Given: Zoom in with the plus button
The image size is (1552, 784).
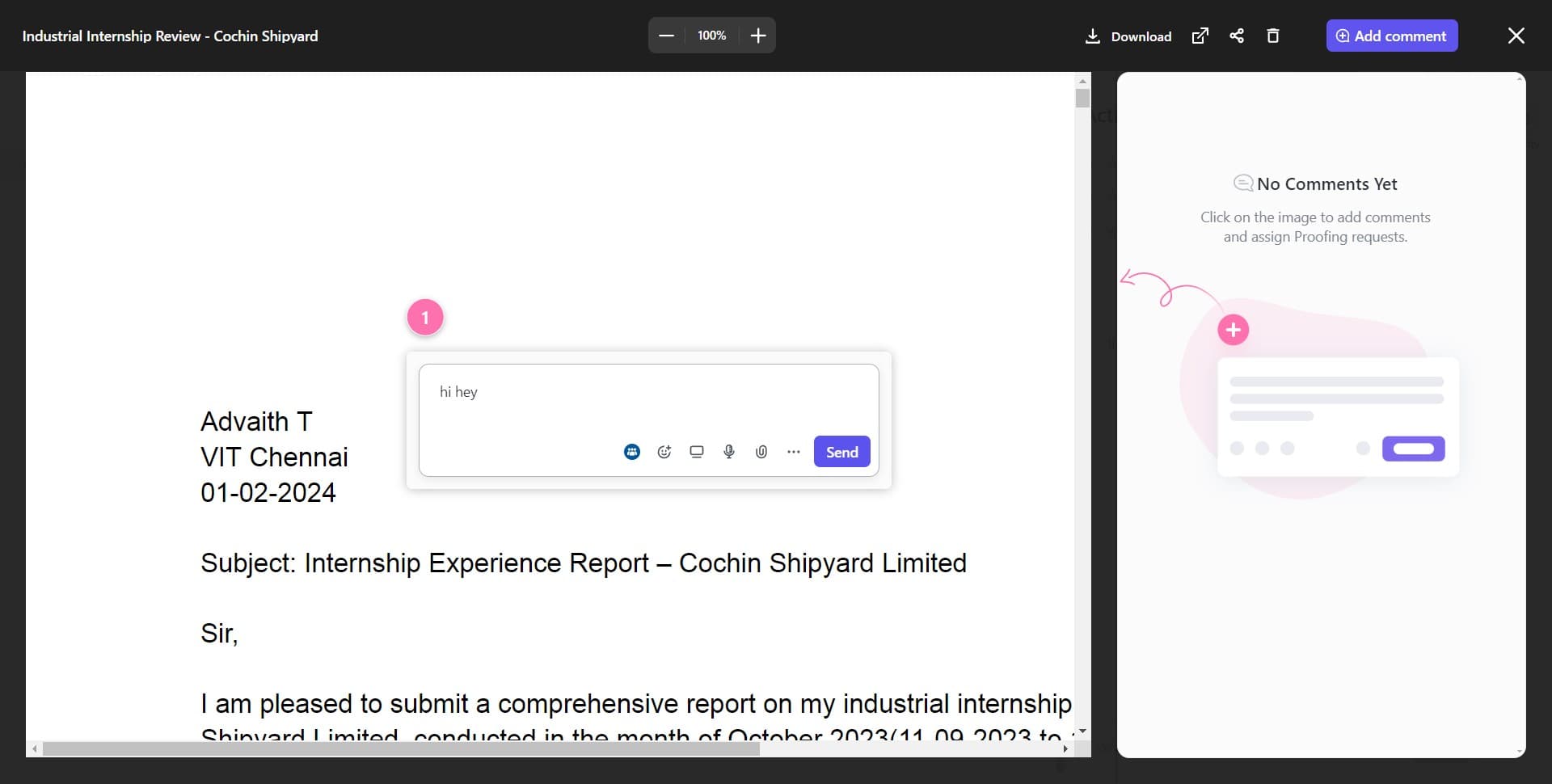Looking at the screenshot, I should click(757, 36).
